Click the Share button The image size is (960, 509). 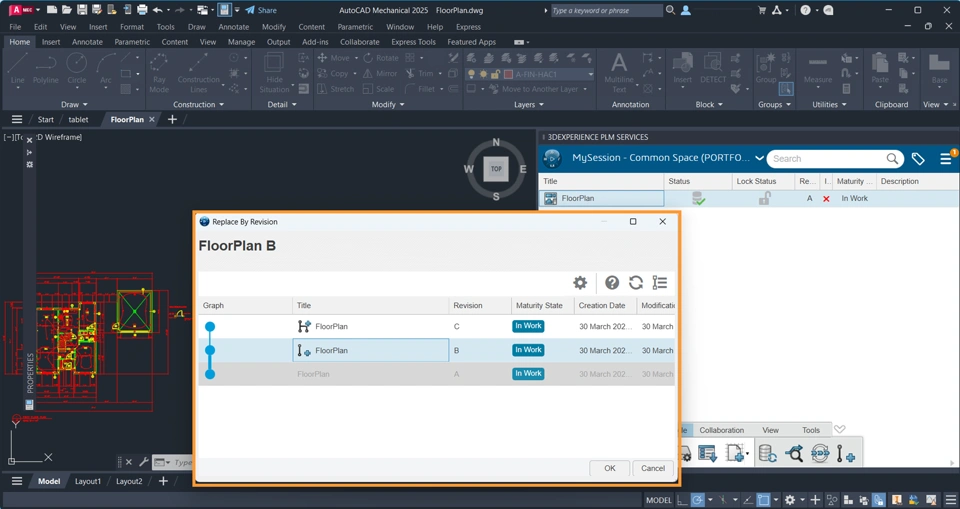pos(261,10)
